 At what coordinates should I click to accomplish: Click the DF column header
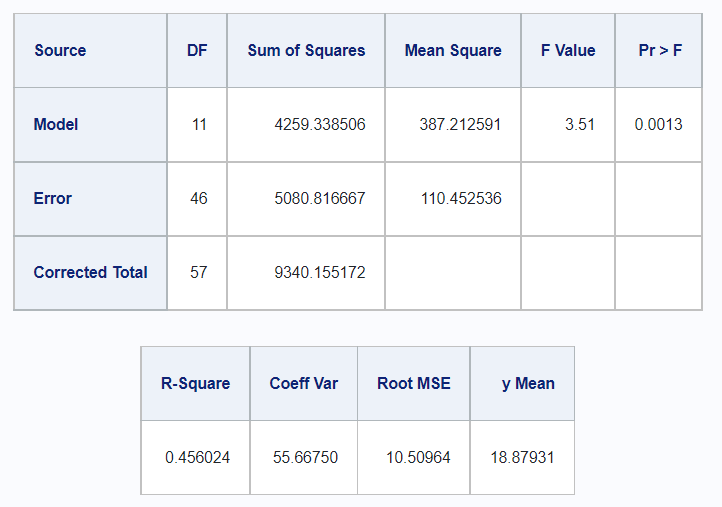point(197,51)
